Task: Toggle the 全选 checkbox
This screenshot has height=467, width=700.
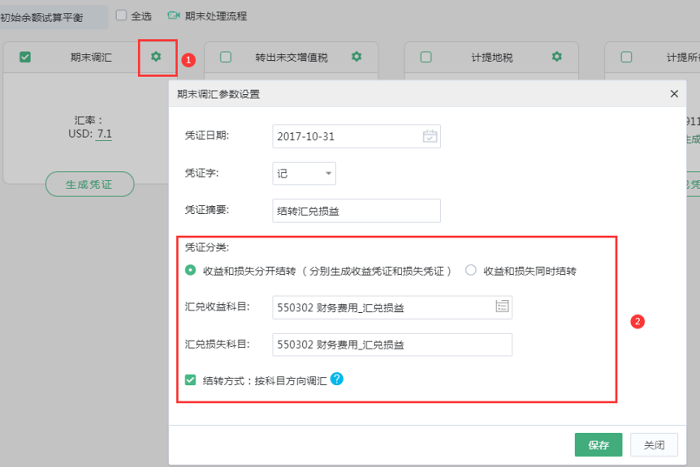Action: [x=121, y=16]
